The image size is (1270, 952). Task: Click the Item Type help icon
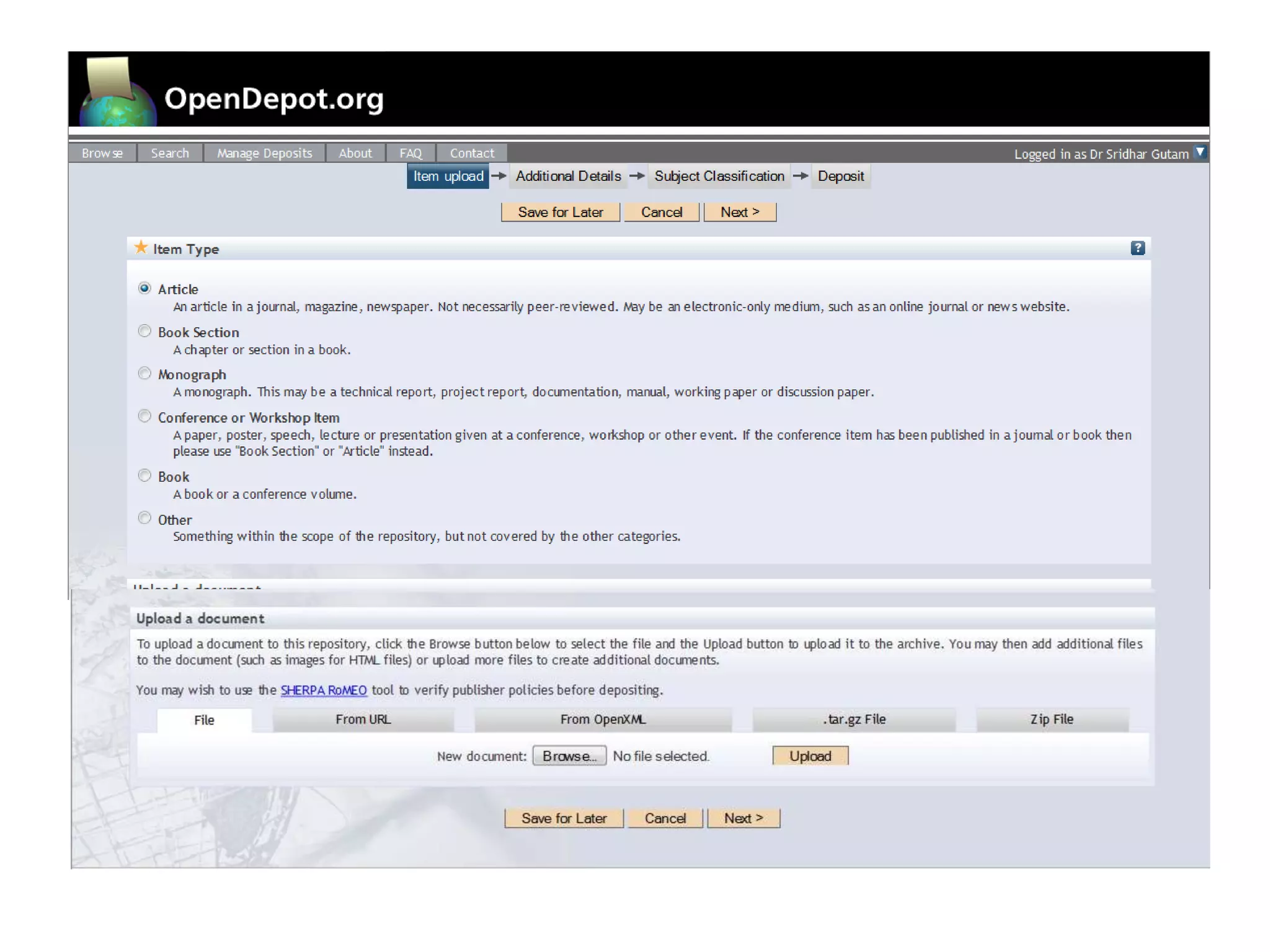click(1137, 249)
